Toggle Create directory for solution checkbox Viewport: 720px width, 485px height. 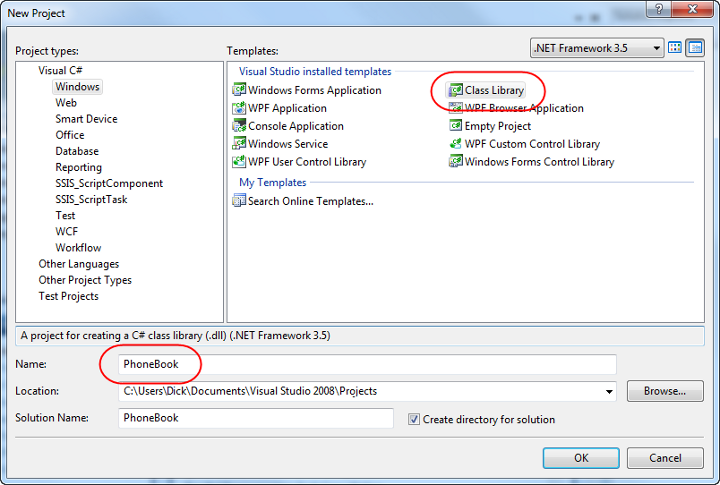414,419
